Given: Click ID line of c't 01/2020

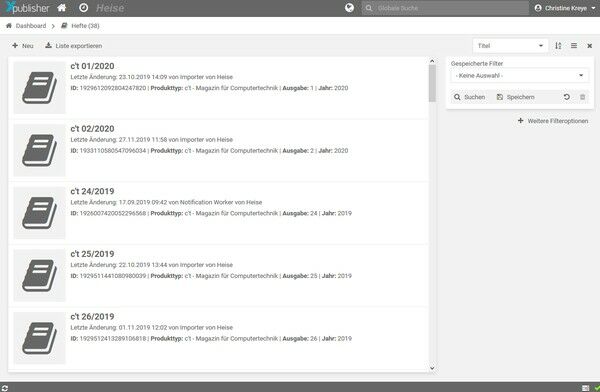Looking at the screenshot, I should 209,88.
